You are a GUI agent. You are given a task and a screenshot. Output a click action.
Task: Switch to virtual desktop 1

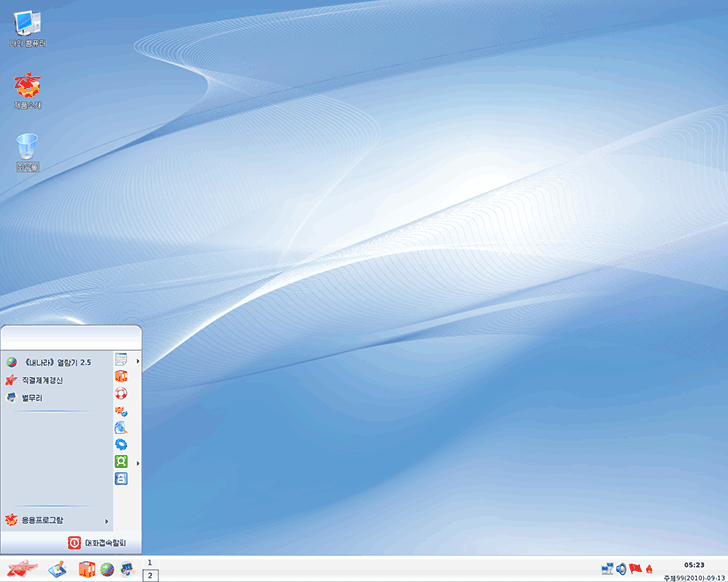point(150,563)
